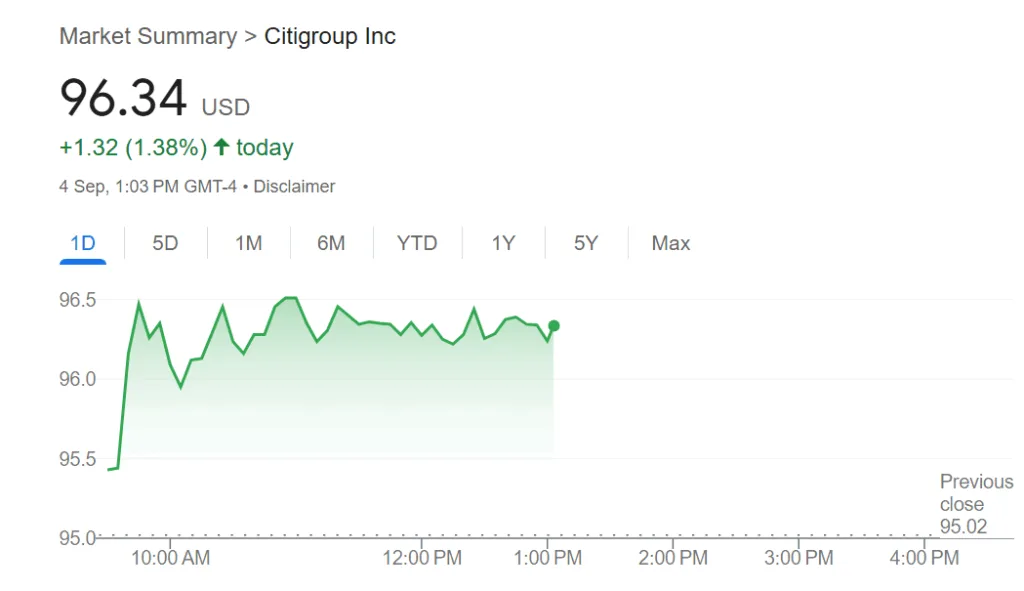Switch to the 5D tab
Image resolution: width=1024 pixels, height=591 pixels.
[165, 243]
